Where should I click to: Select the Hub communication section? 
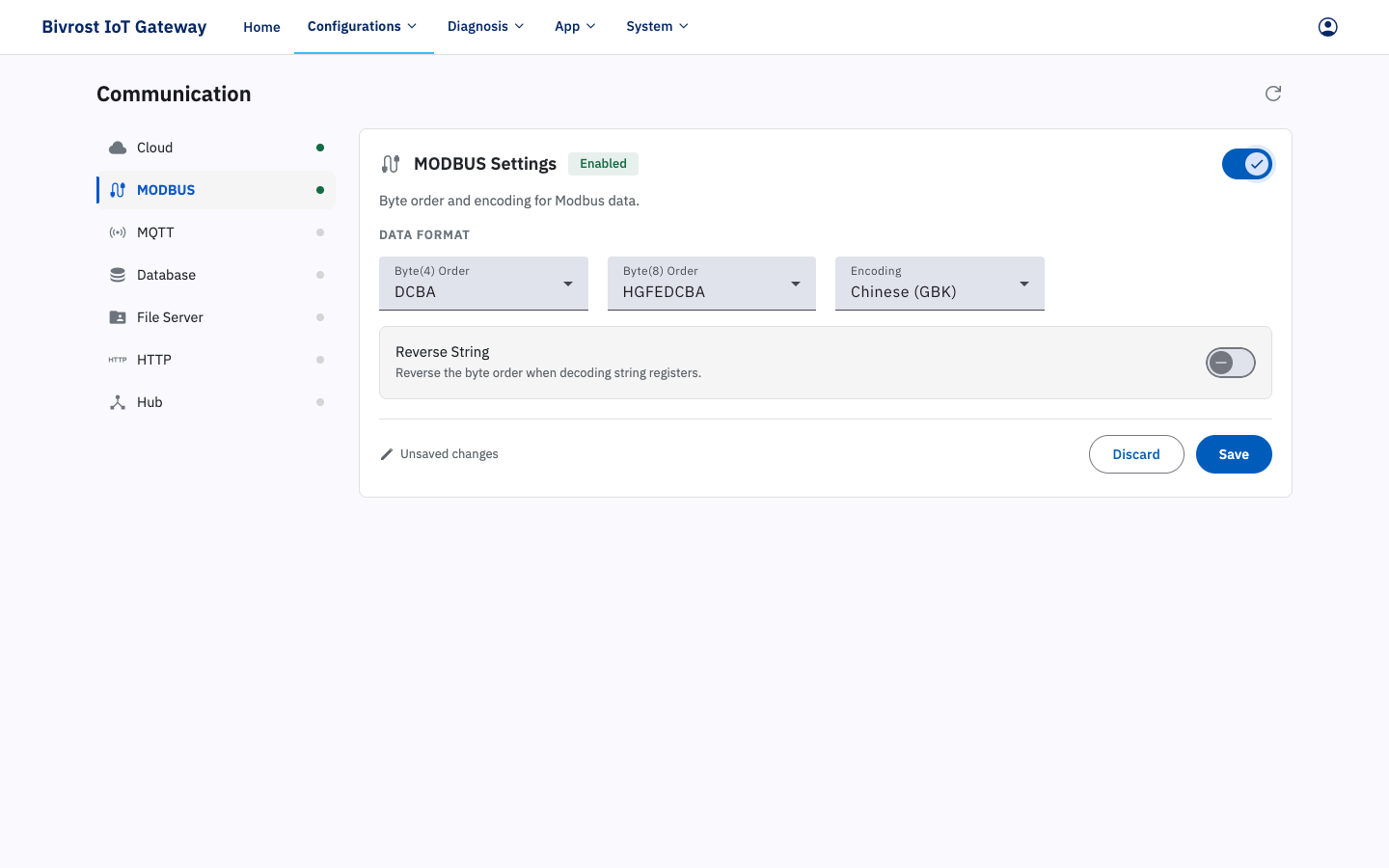coord(216,402)
